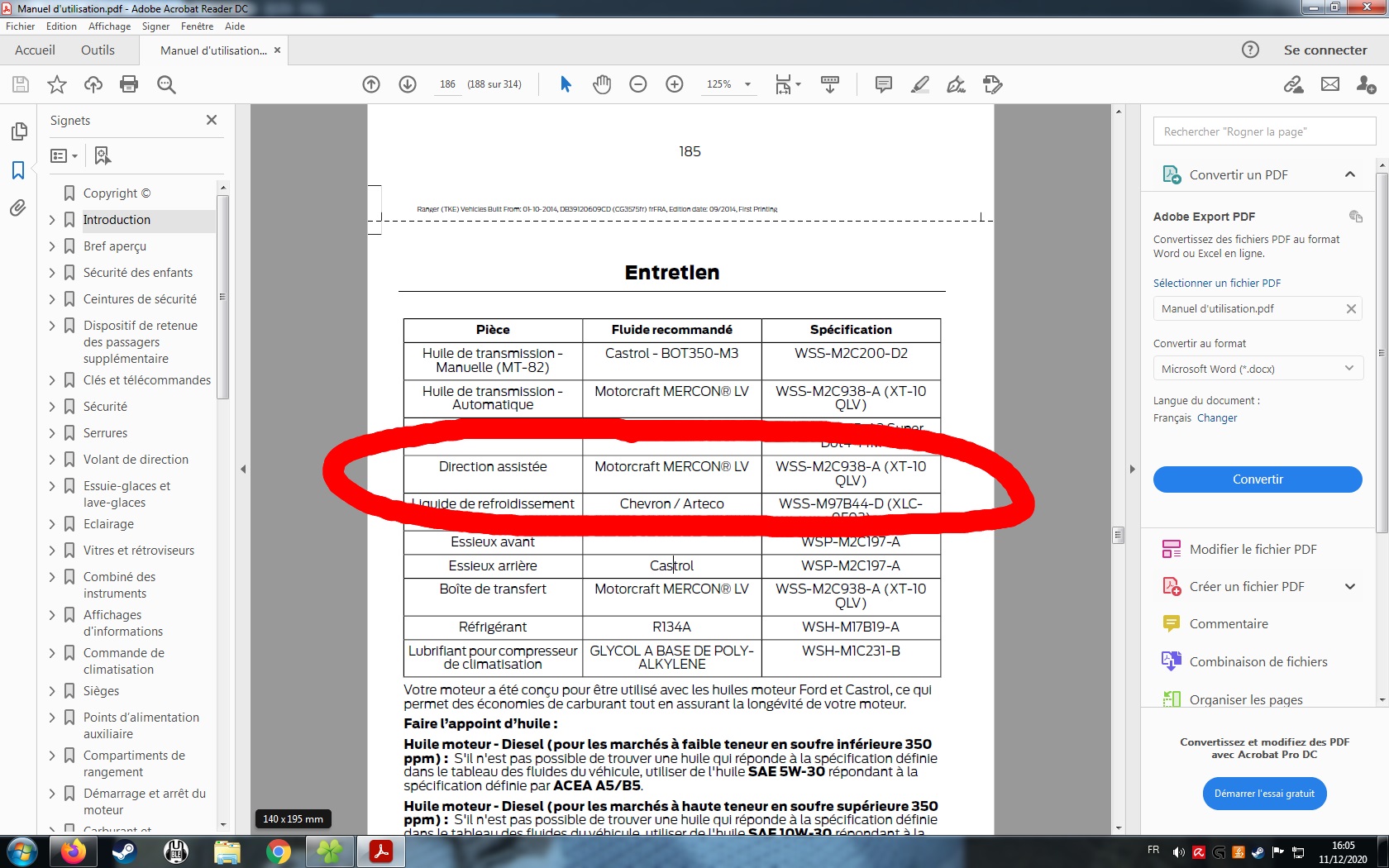Click the Changer language link
Viewport: 1389px width, 868px height.
1217,418
